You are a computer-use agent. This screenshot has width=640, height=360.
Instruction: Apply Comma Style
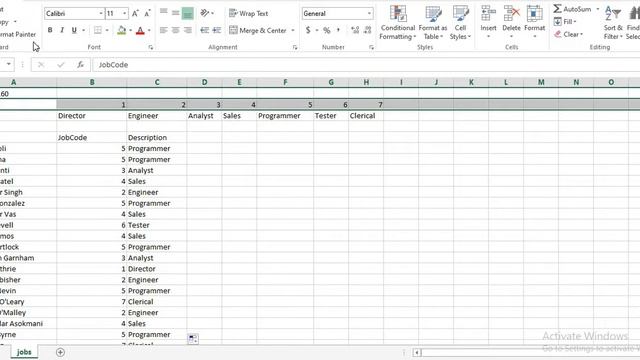click(x=338, y=30)
